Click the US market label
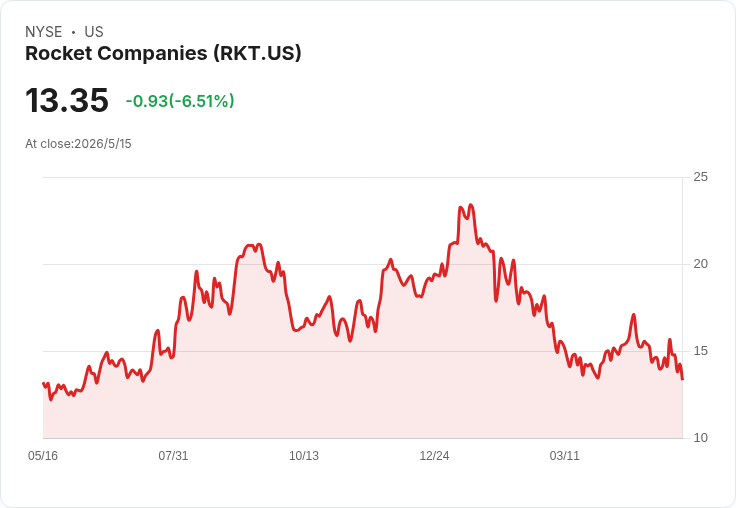Viewport: 736px width, 508px height. point(94,32)
